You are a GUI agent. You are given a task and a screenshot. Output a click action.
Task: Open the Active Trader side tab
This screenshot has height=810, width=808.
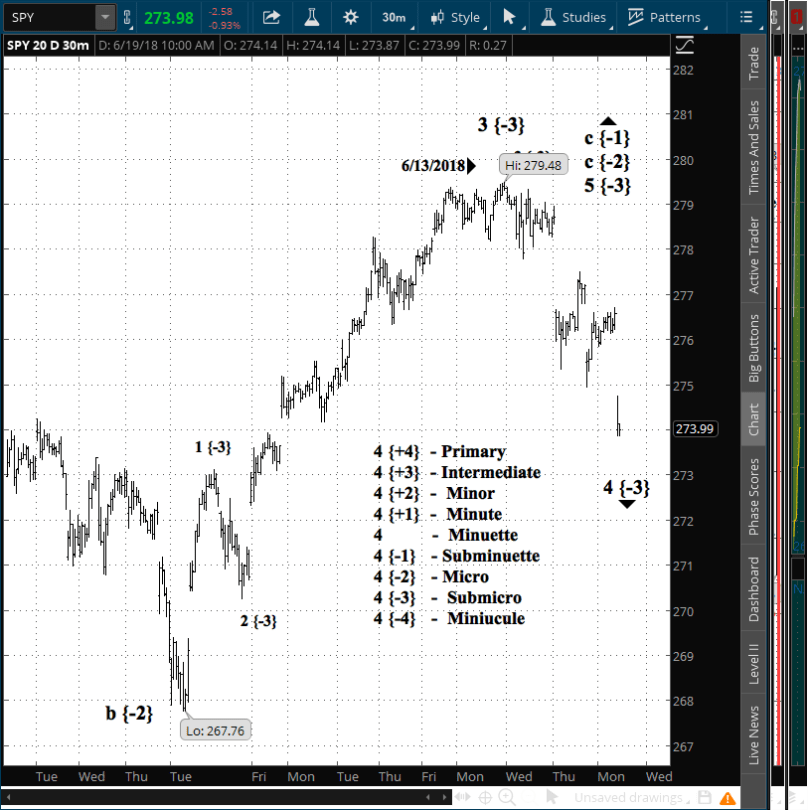[x=754, y=255]
